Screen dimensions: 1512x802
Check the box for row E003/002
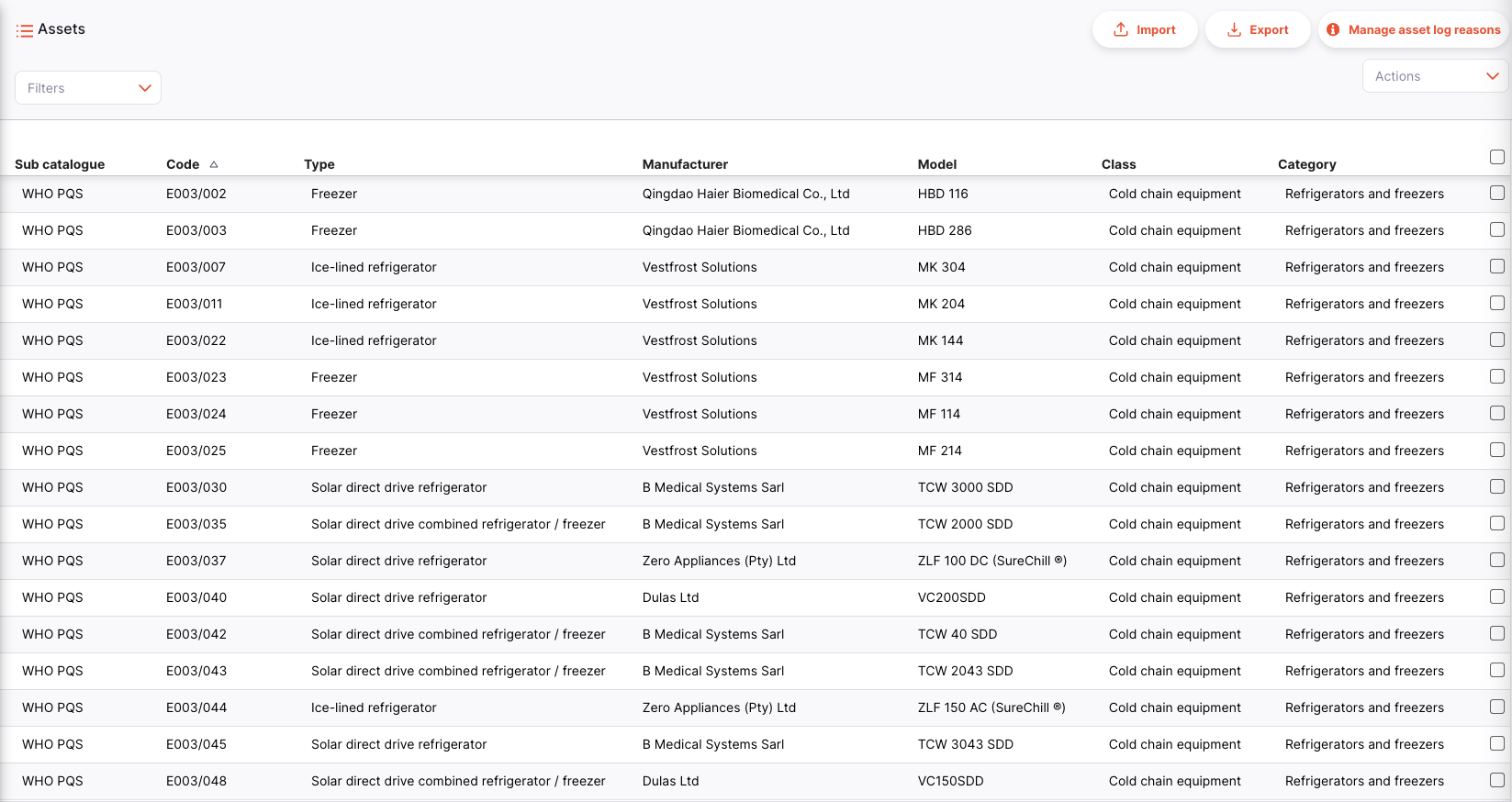coord(1496,193)
